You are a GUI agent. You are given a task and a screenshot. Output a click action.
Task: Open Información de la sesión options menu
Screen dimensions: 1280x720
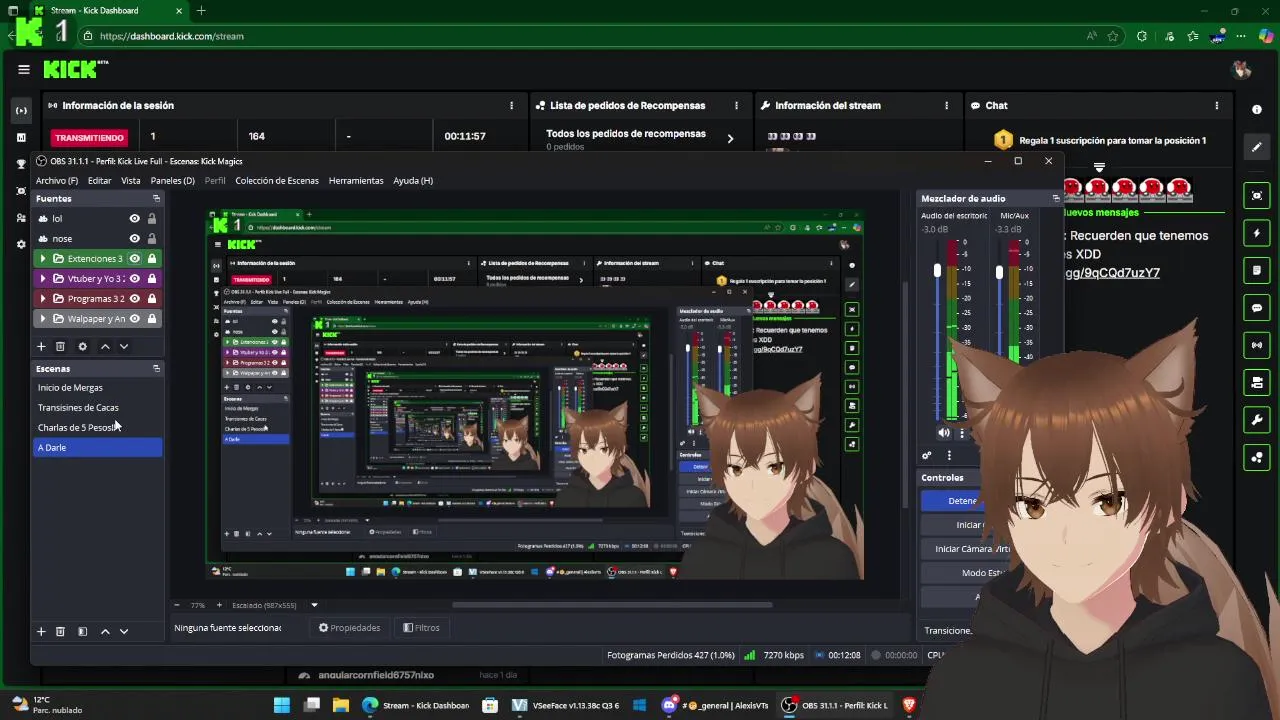tap(511, 105)
